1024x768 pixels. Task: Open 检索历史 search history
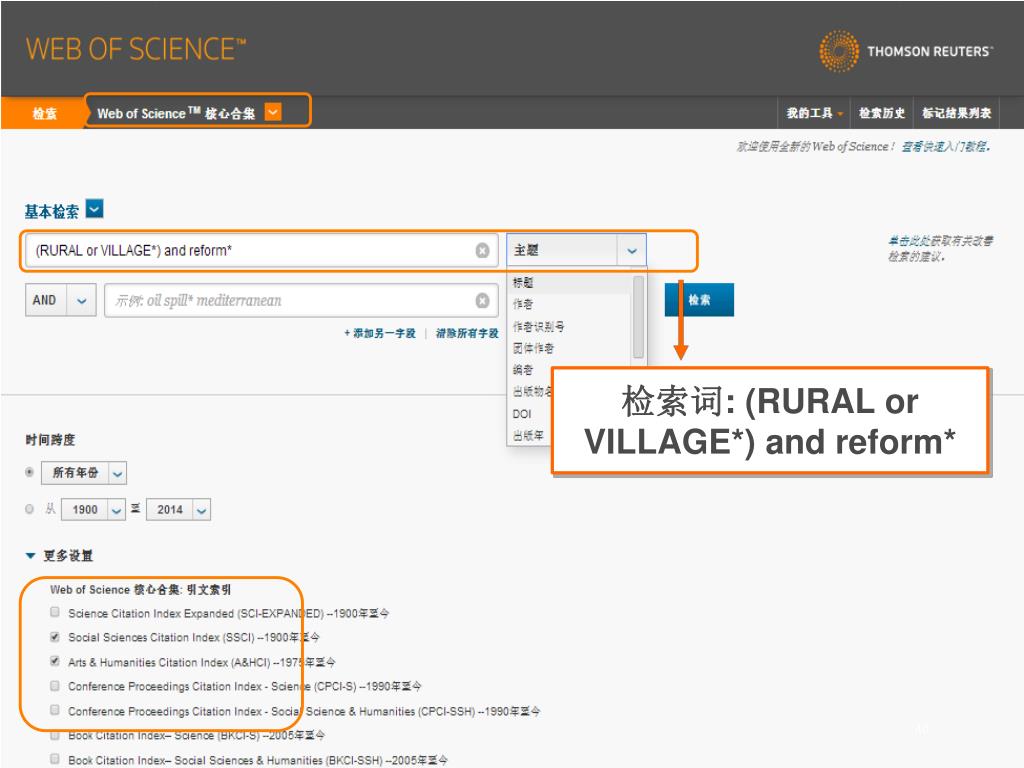tap(882, 113)
